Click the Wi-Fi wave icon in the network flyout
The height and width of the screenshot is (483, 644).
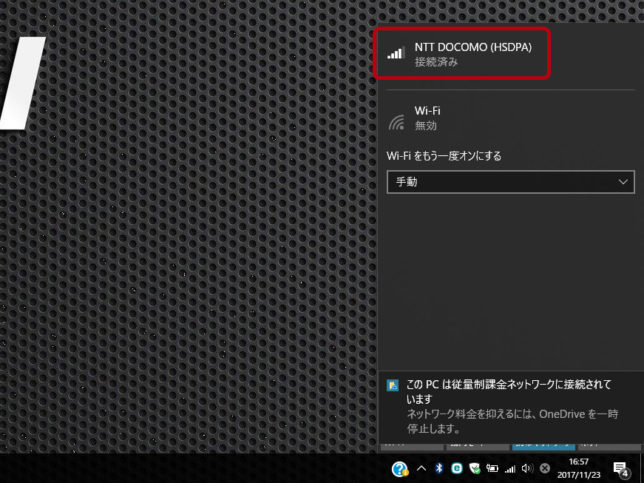[396, 122]
